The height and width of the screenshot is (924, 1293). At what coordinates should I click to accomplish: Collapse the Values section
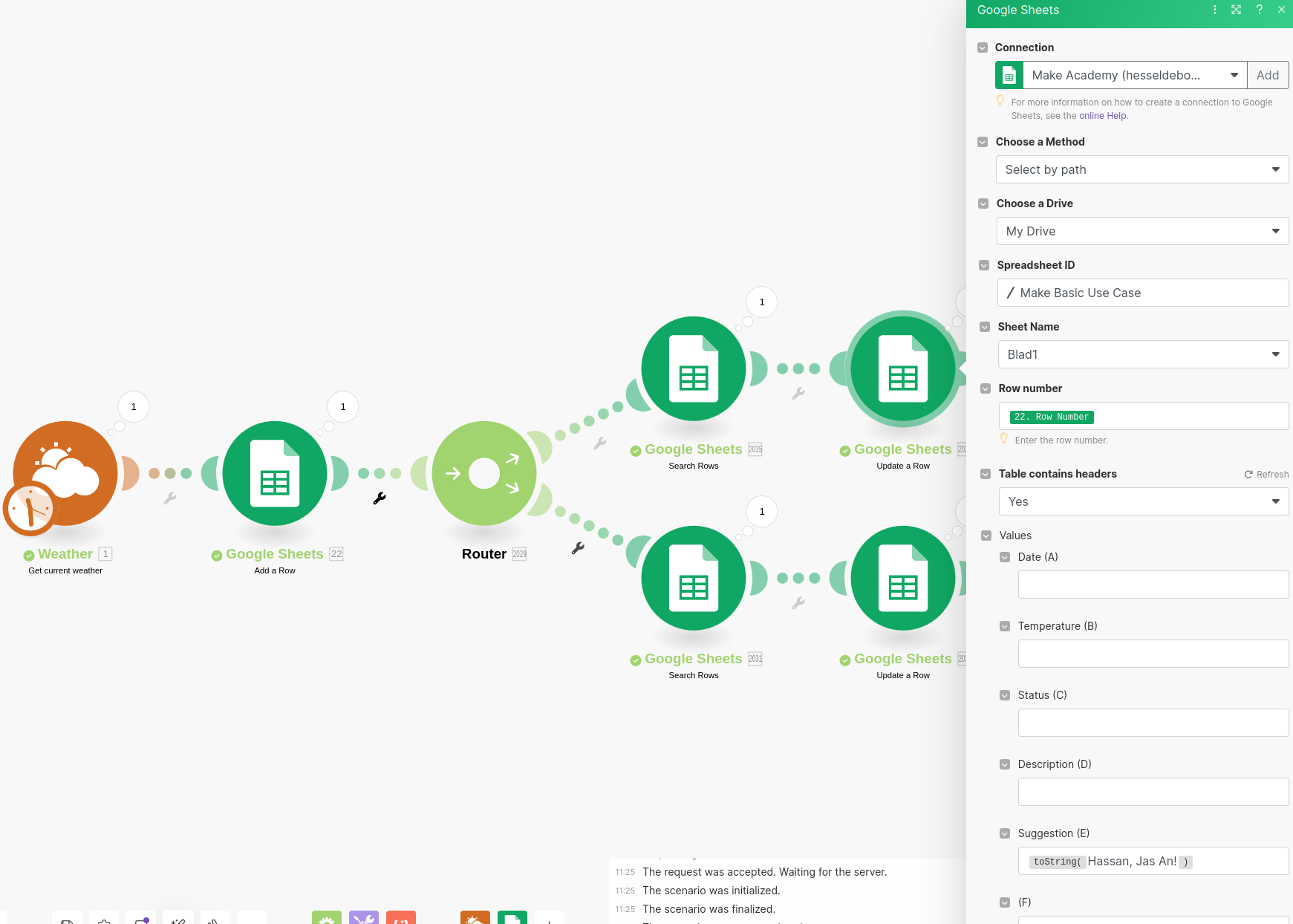point(986,536)
